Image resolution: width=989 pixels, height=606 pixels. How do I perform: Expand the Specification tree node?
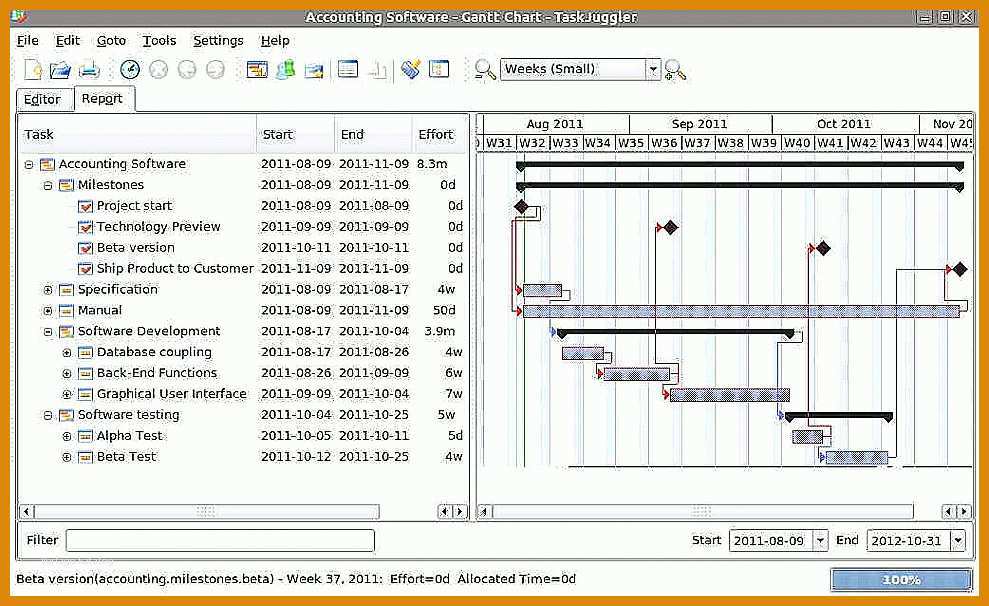(48, 290)
